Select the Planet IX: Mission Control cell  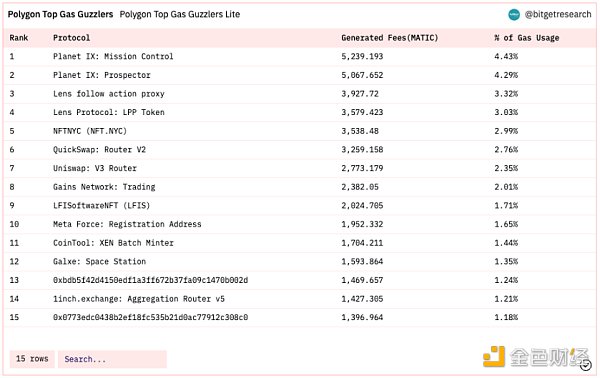click(x=113, y=57)
